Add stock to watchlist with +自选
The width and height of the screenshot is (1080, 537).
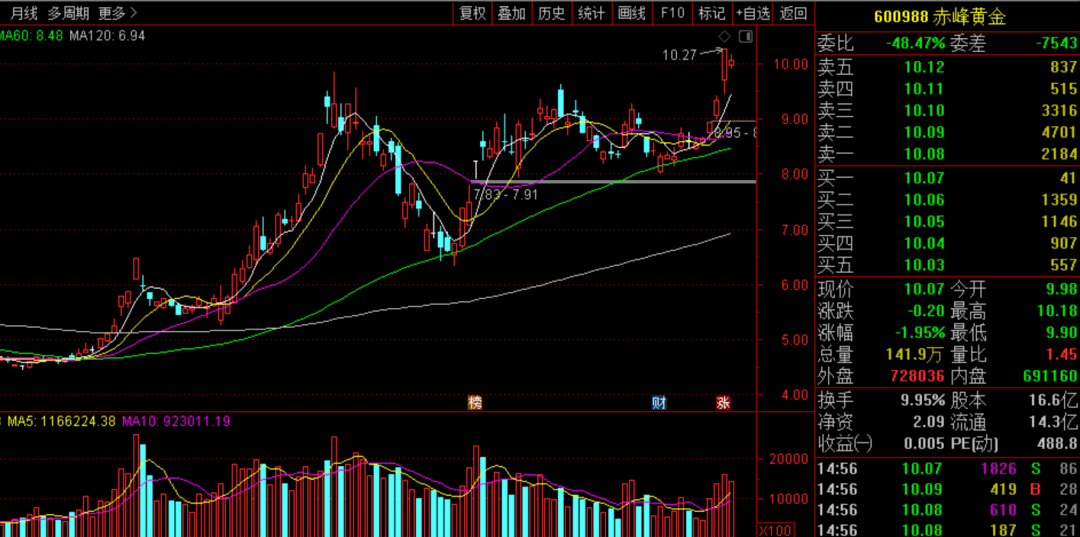(x=753, y=13)
